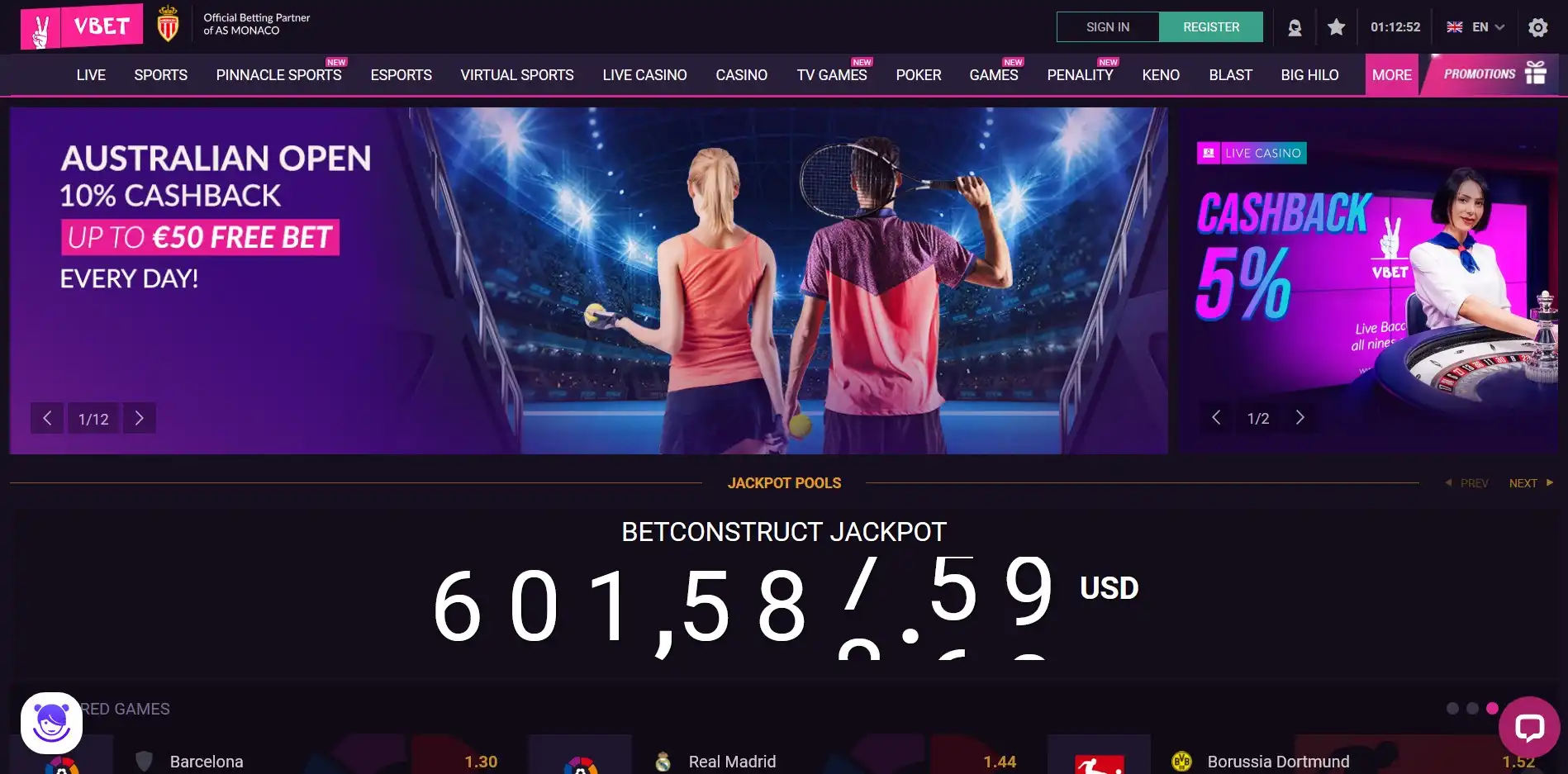Click the smiling assistant mascot icon

(x=51, y=723)
